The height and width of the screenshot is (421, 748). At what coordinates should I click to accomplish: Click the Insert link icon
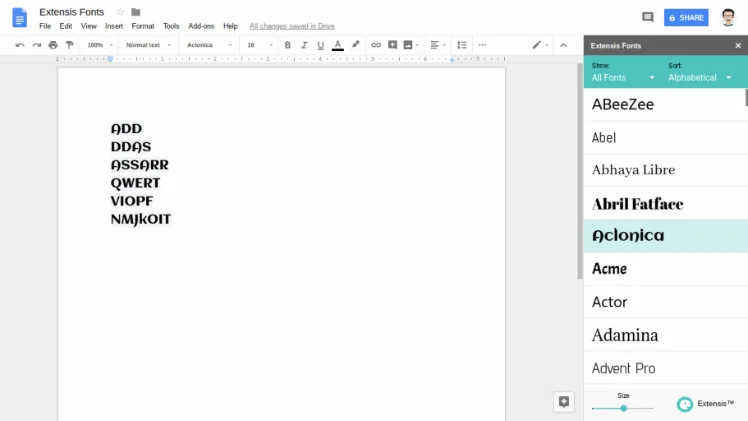click(x=376, y=45)
